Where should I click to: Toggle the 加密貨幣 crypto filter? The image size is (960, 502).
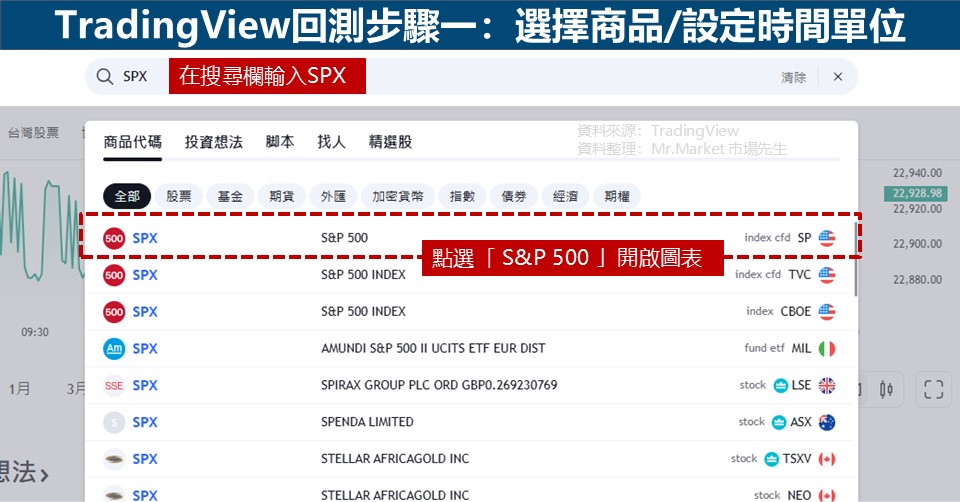pos(398,197)
